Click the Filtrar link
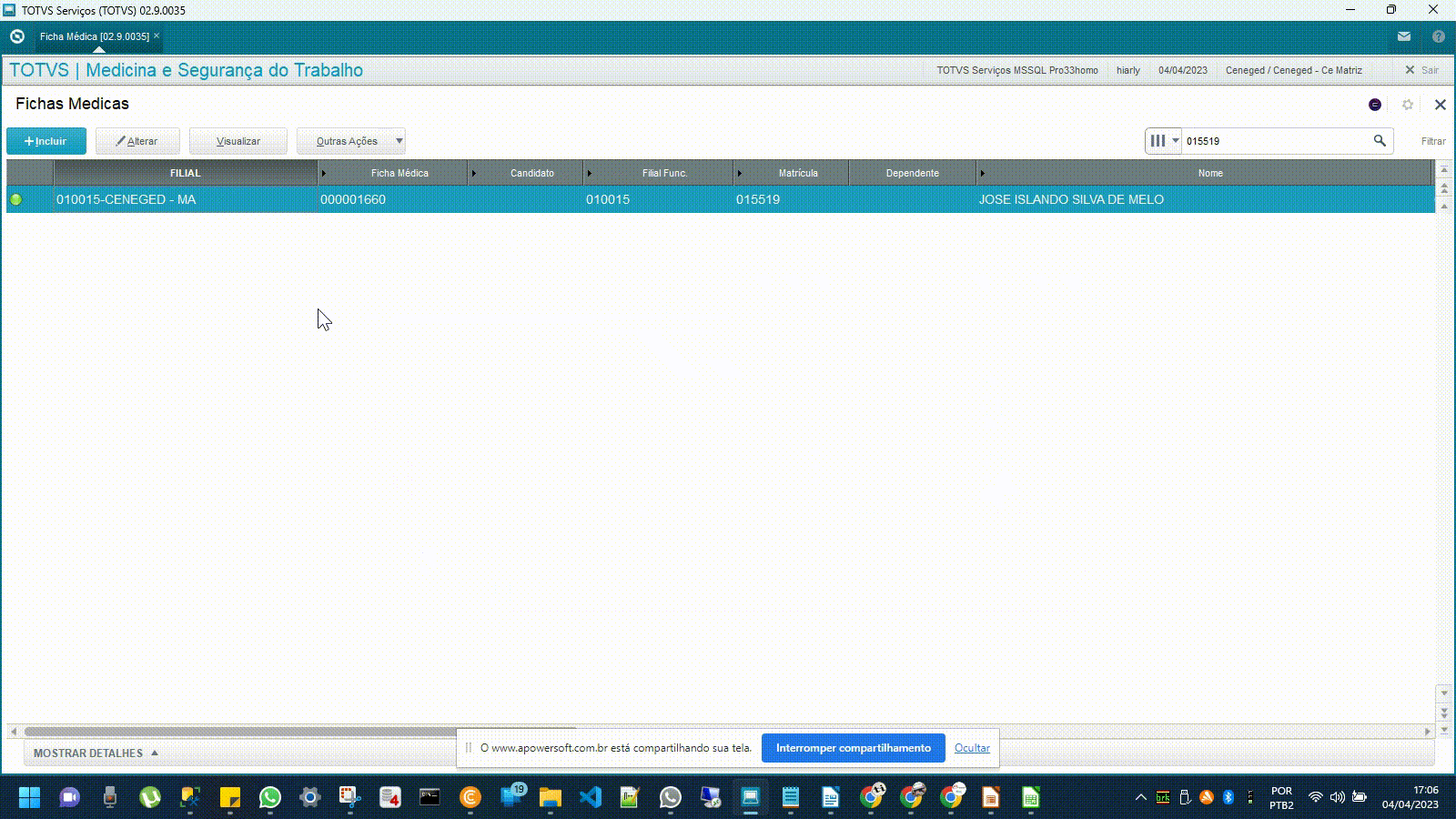The width and height of the screenshot is (1456, 819). [1432, 141]
